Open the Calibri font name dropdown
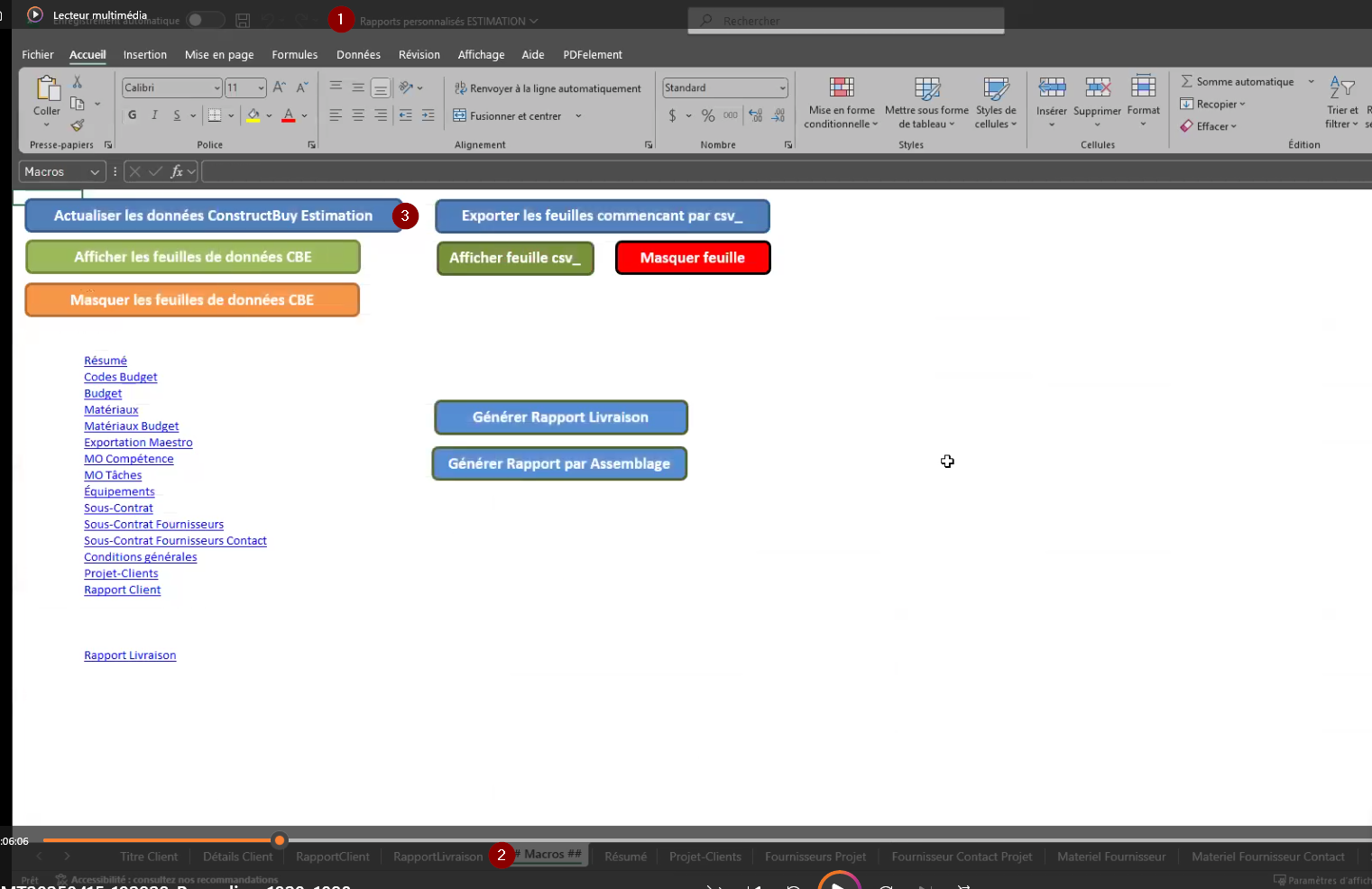Image resolution: width=1372 pixels, height=889 pixels. click(x=216, y=87)
